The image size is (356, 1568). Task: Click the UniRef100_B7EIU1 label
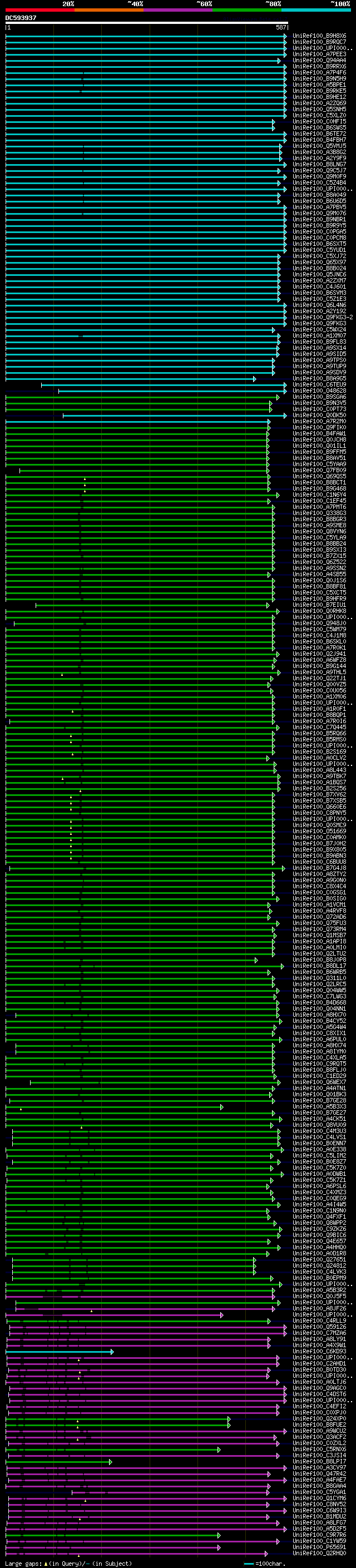pos(319,605)
